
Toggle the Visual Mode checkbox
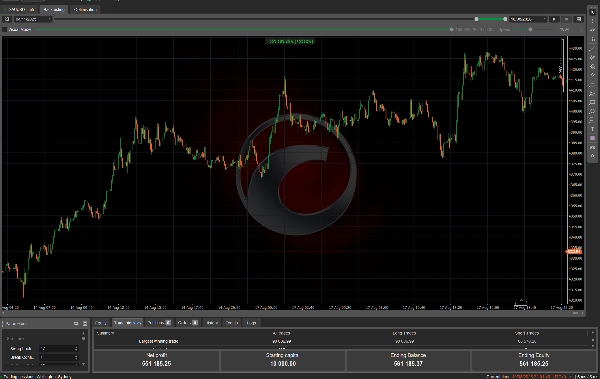coord(5,29)
